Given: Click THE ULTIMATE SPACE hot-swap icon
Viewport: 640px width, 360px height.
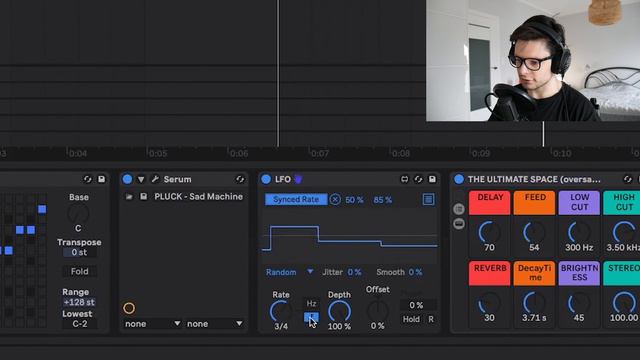Looking at the screenshot, I should point(627,179).
